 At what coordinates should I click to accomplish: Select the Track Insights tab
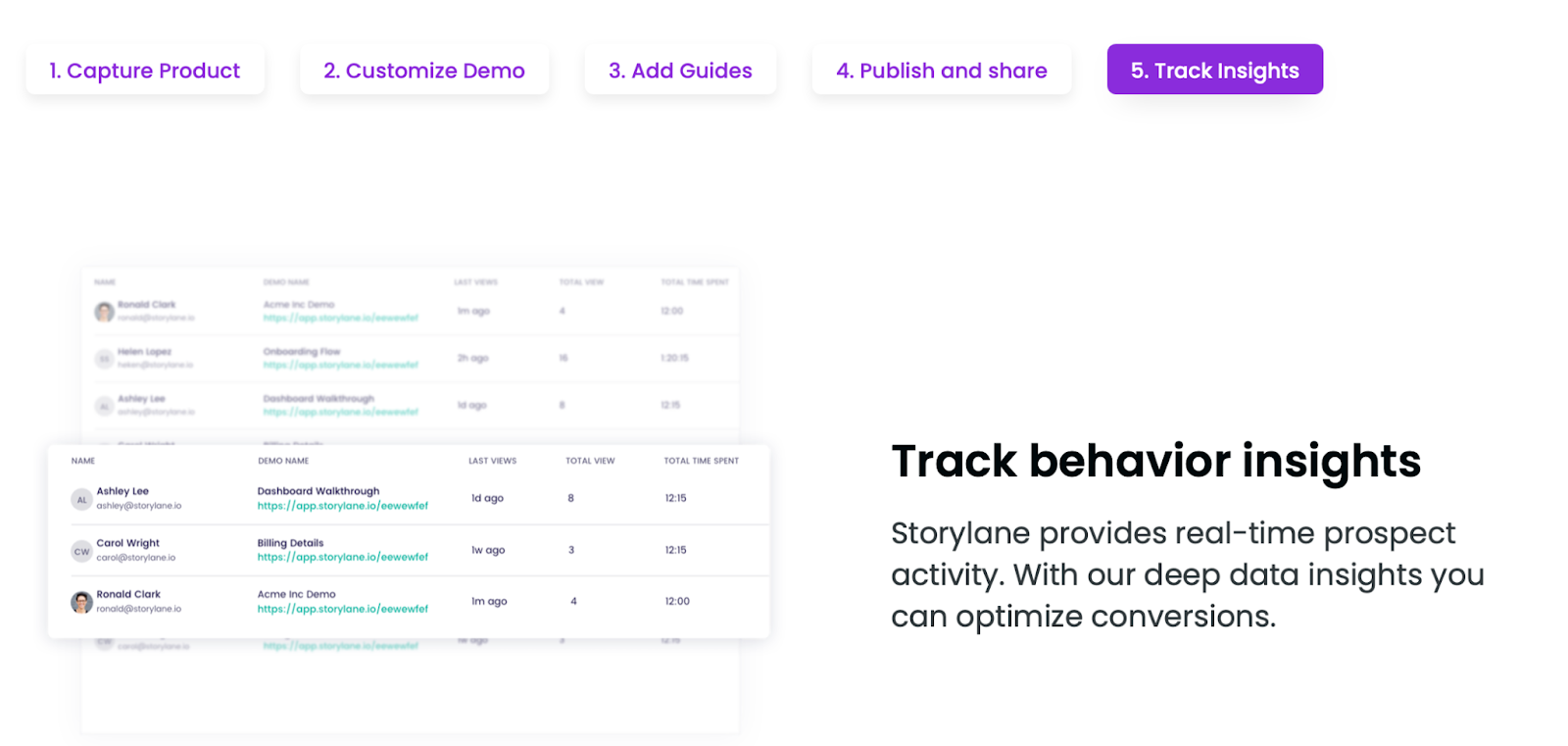point(1215,71)
